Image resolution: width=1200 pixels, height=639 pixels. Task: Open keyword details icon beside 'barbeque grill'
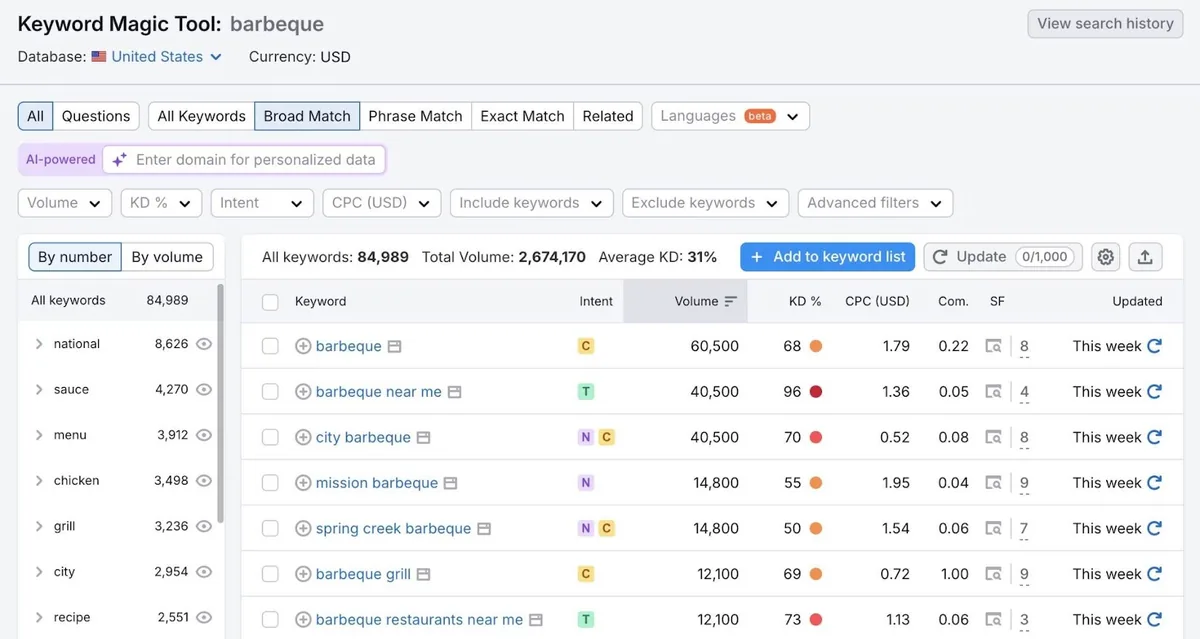[423, 574]
